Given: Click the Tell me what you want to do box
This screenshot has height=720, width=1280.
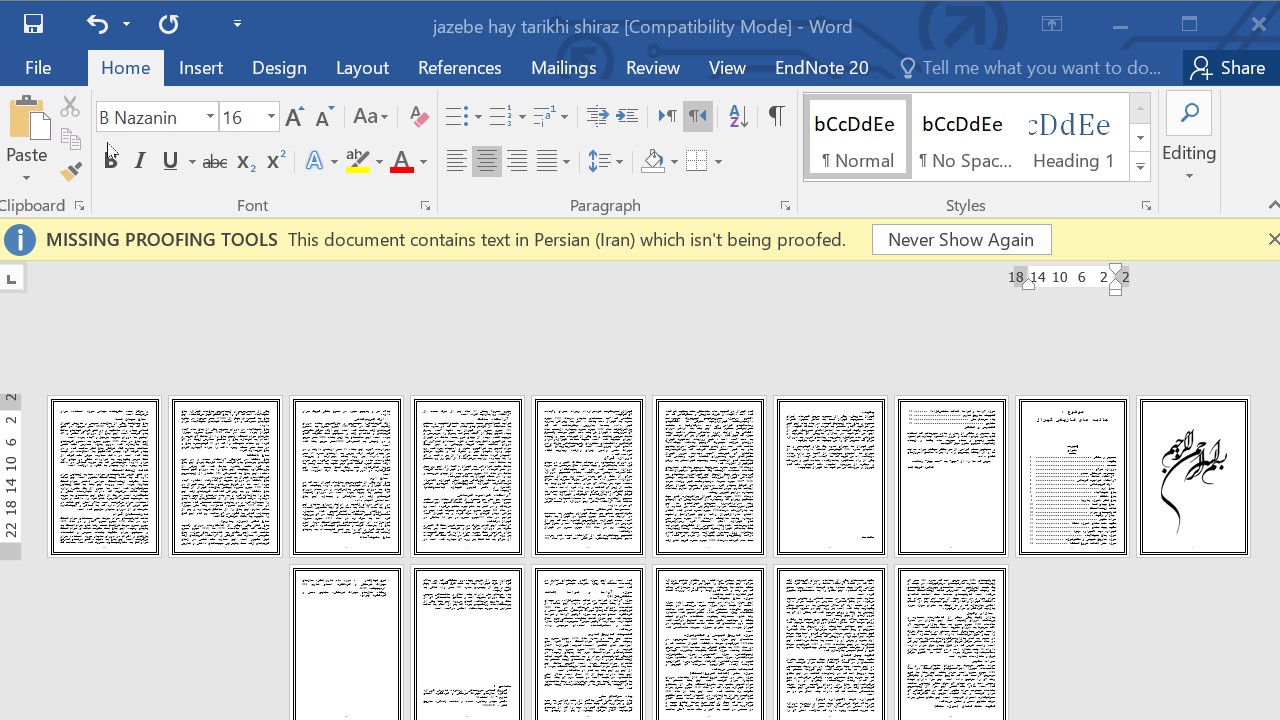Looking at the screenshot, I should coord(1031,68).
